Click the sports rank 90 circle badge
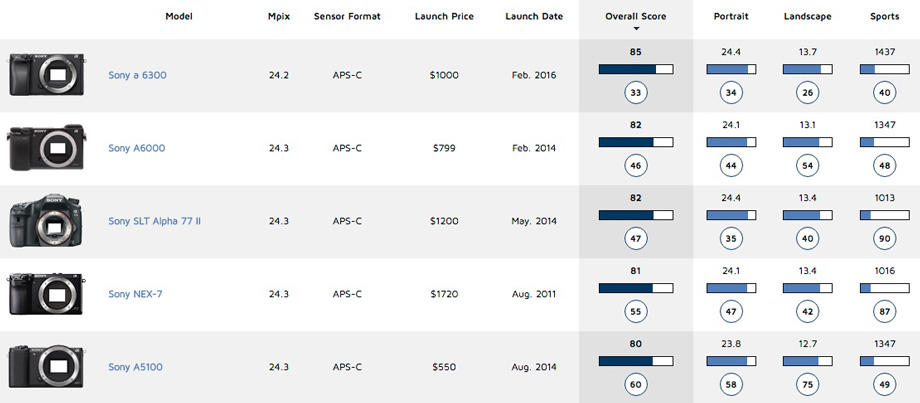The image size is (920, 403). pyautogui.click(x=884, y=238)
